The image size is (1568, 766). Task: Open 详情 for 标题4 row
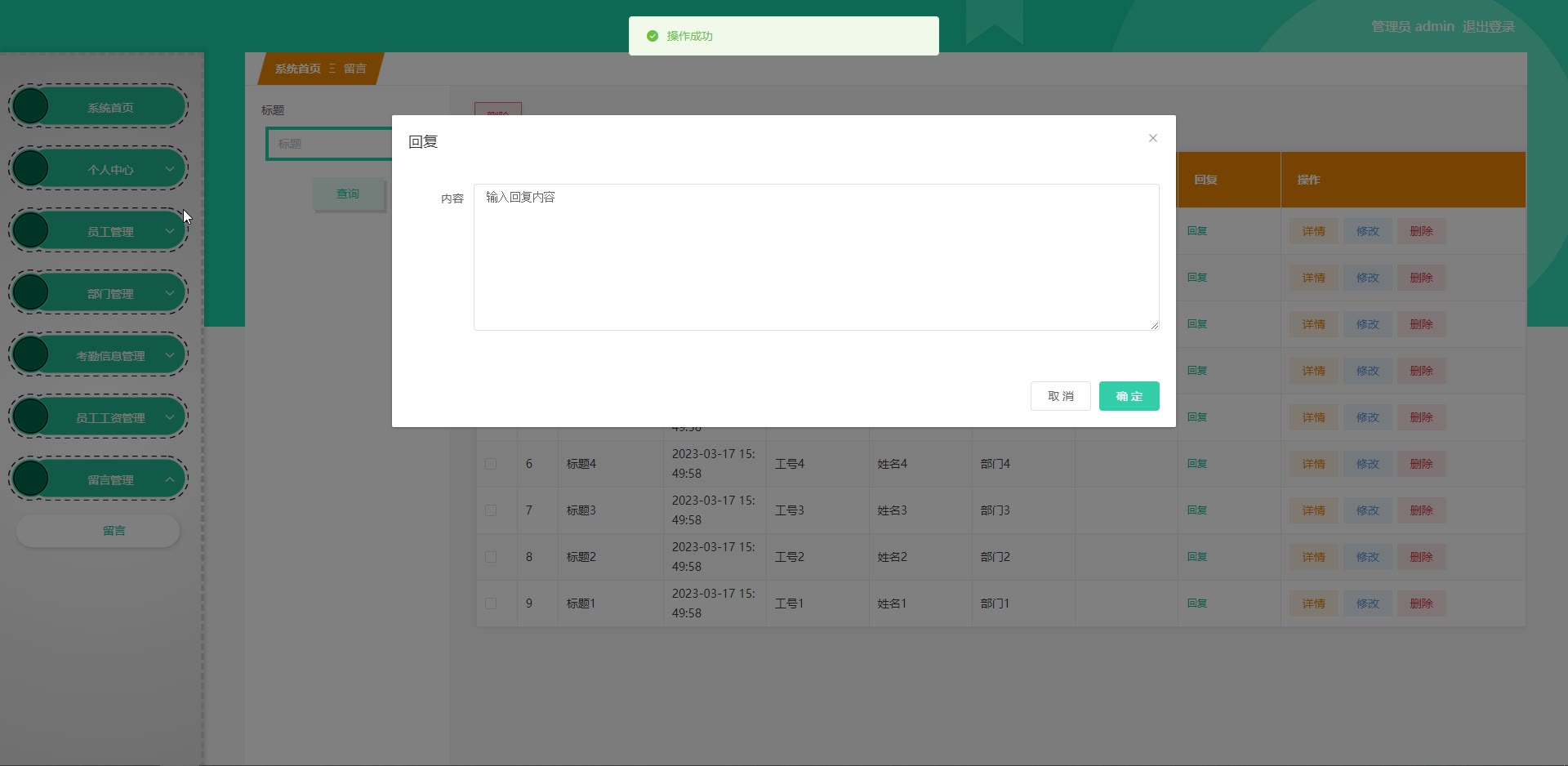(x=1313, y=464)
